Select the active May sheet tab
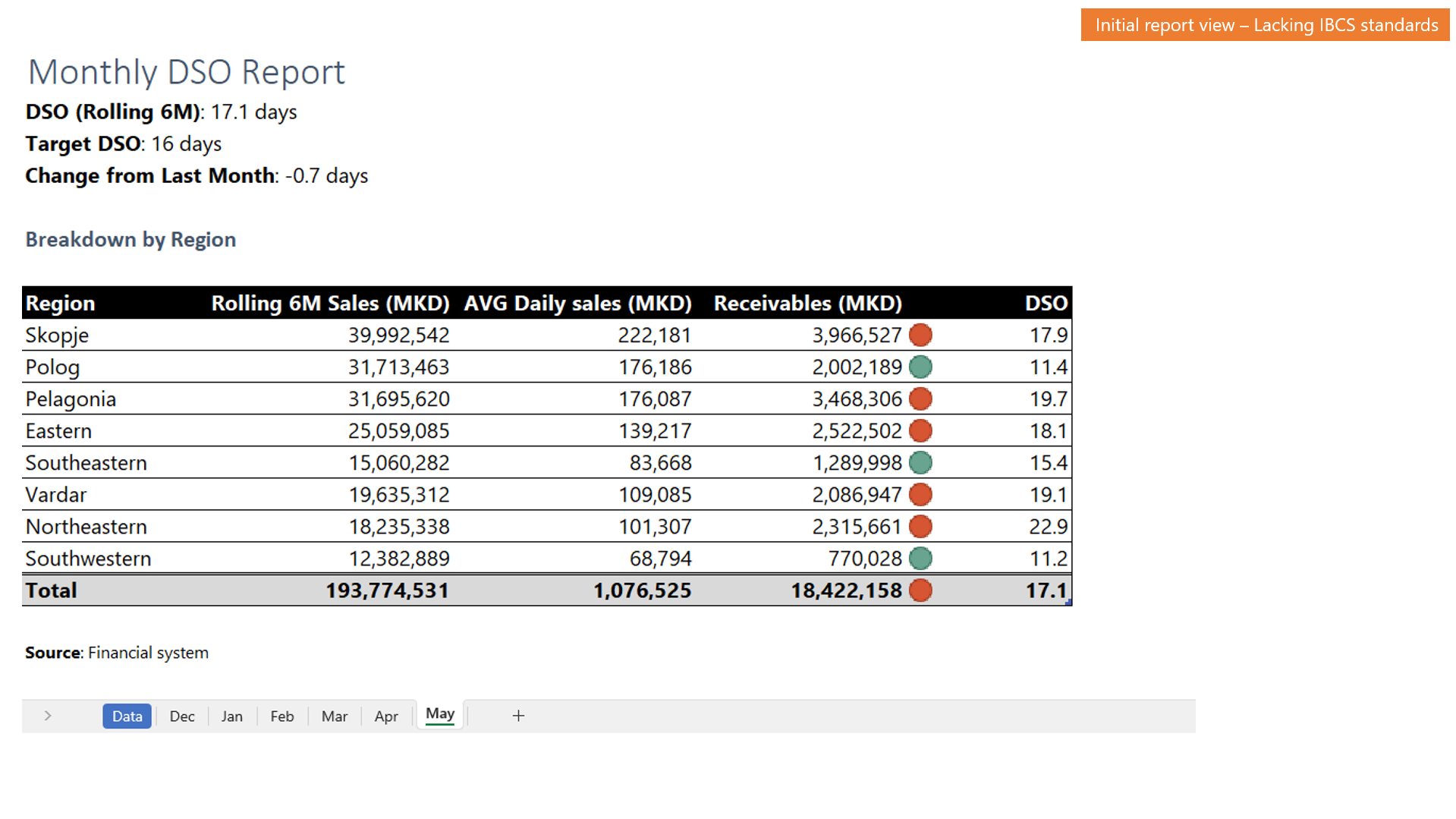 click(440, 714)
